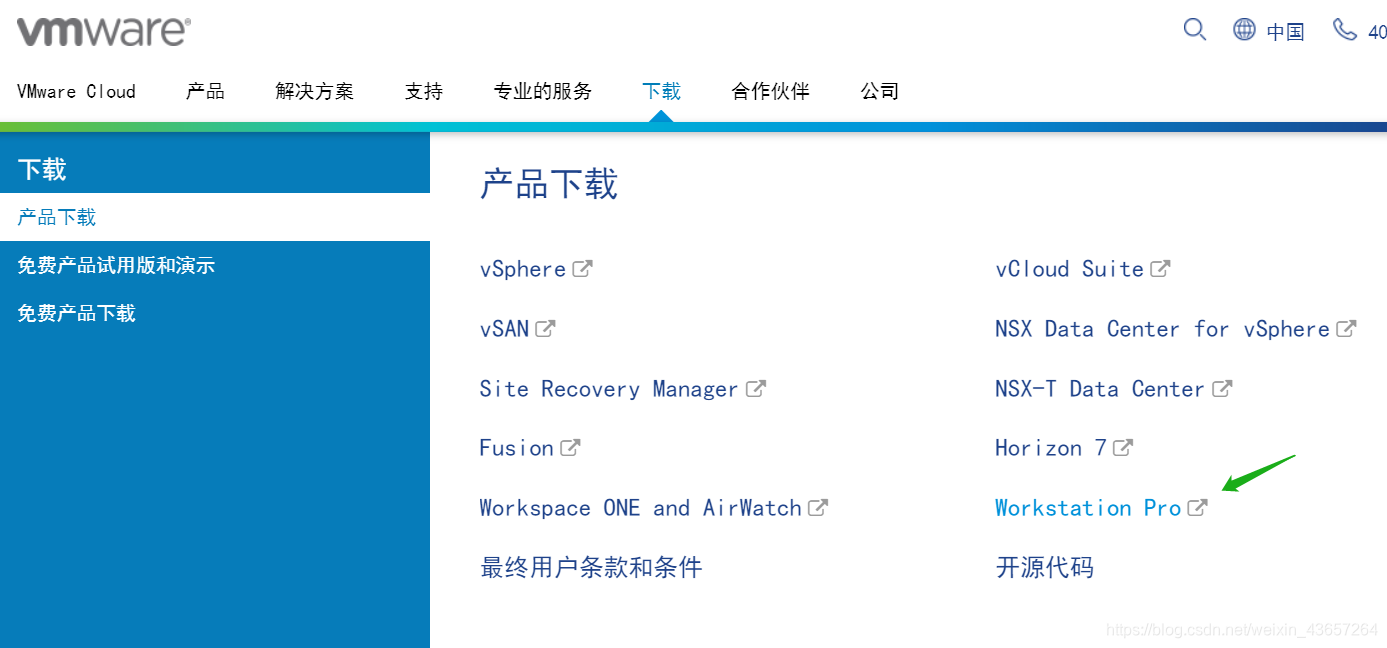The image size is (1387, 648).
Task: Click external link icon next to vCloud Suite
Action: pyautogui.click(x=1160, y=268)
